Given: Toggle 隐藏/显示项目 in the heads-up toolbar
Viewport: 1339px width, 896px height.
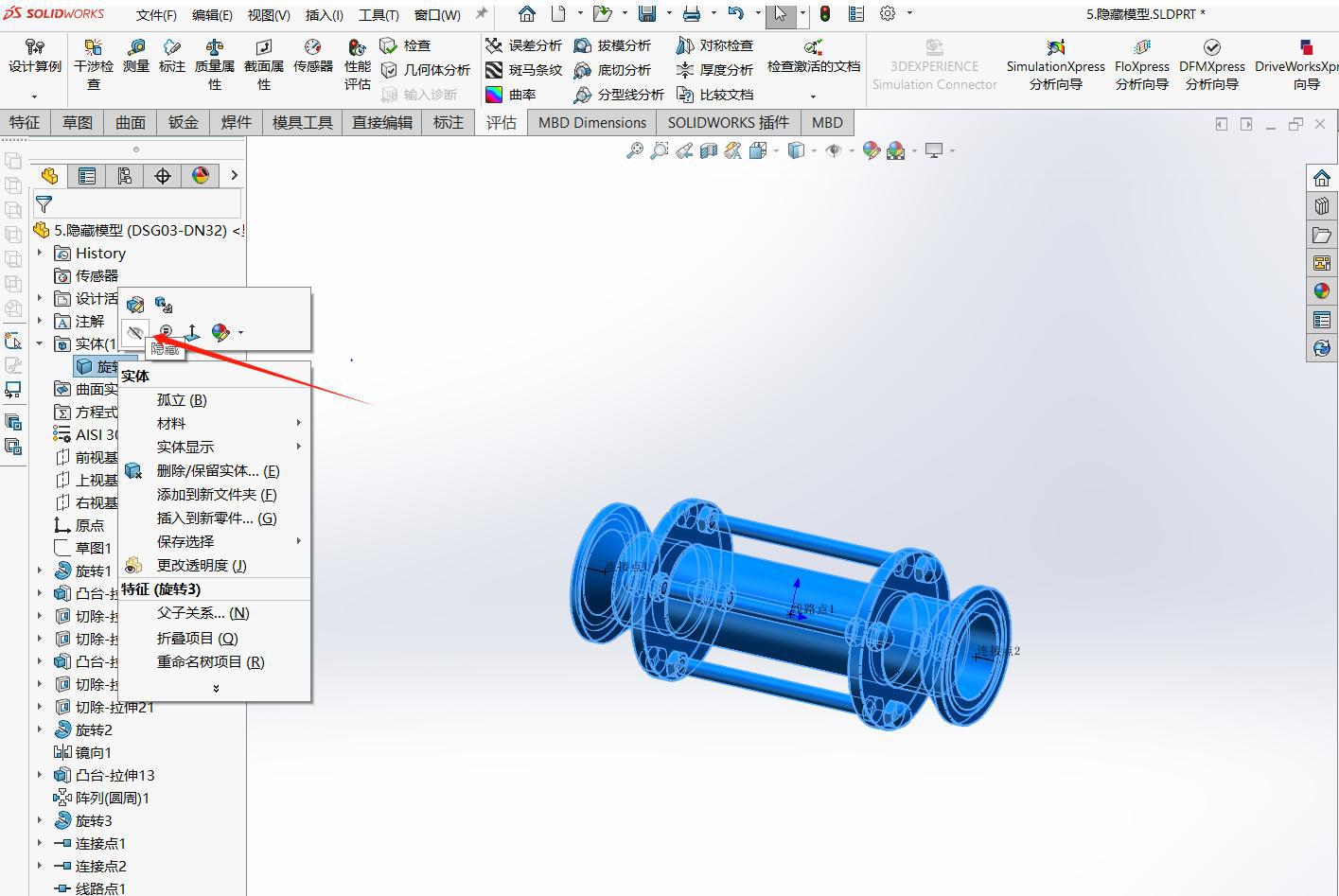Looking at the screenshot, I should tap(833, 149).
